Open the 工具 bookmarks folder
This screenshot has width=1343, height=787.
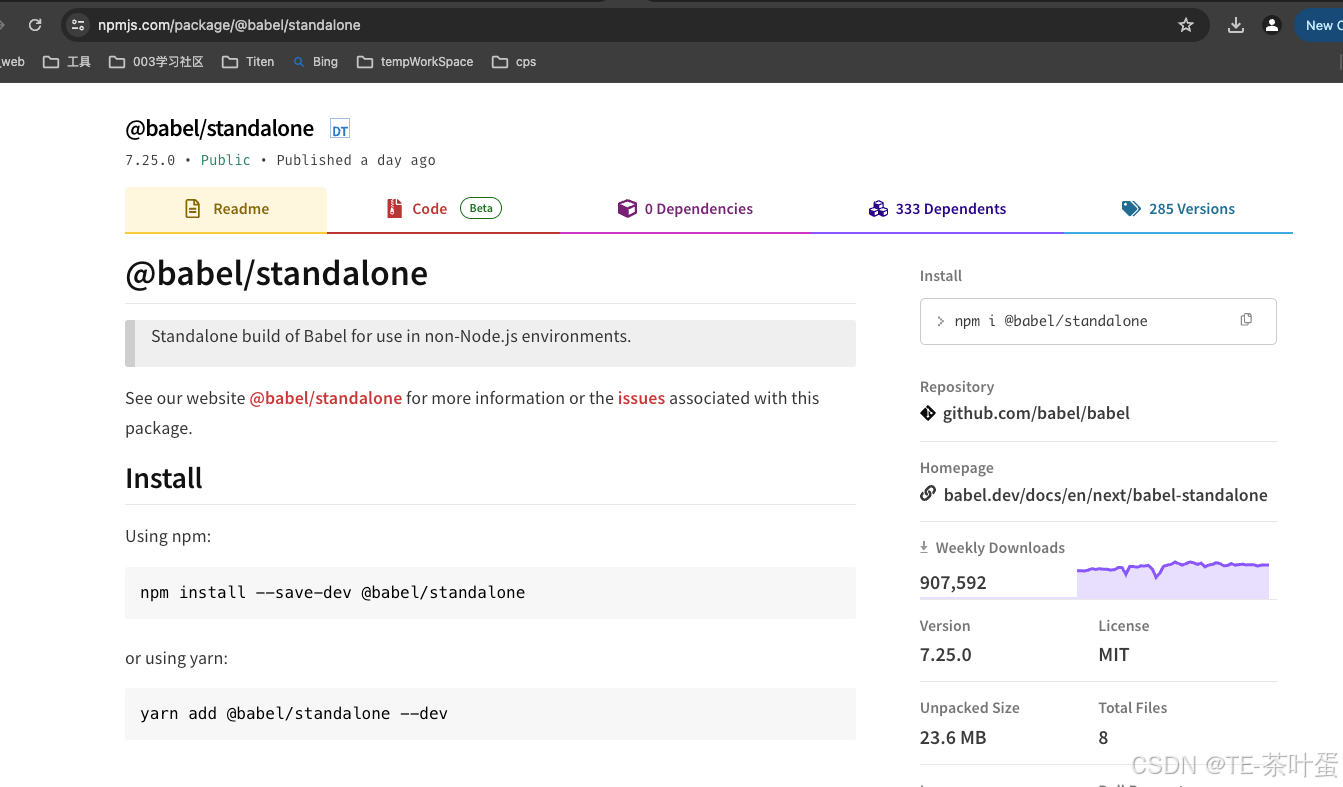[x=67, y=62]
